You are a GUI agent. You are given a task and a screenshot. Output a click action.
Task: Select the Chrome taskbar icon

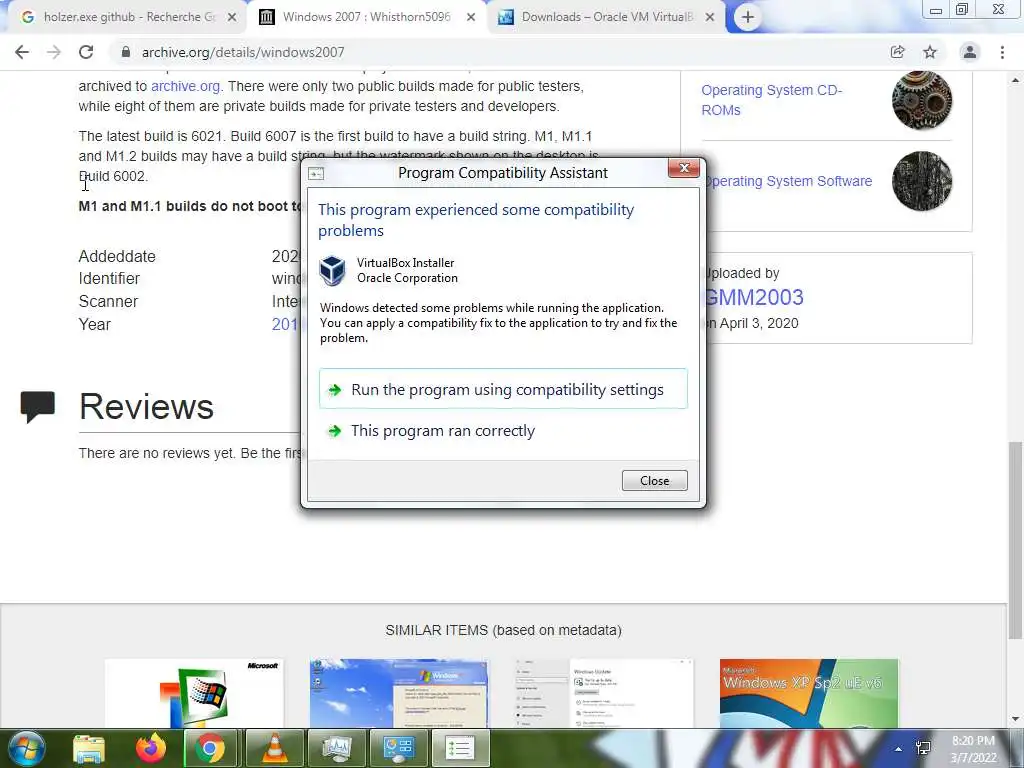tap(210, 748)
